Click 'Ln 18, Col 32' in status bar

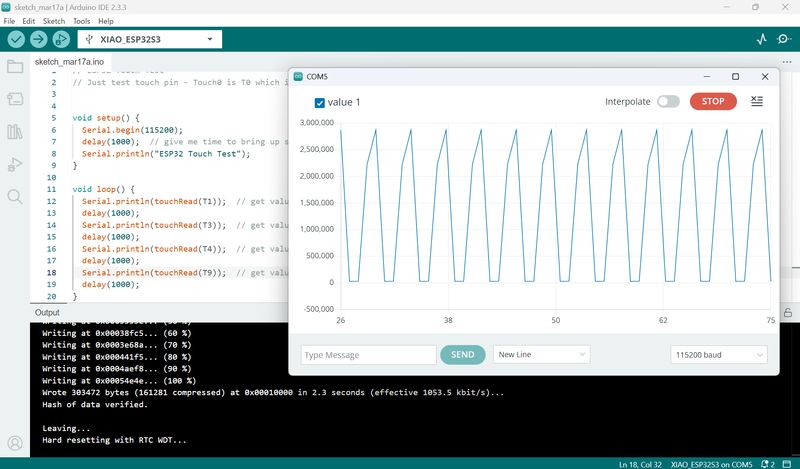[x=639, y=464]
